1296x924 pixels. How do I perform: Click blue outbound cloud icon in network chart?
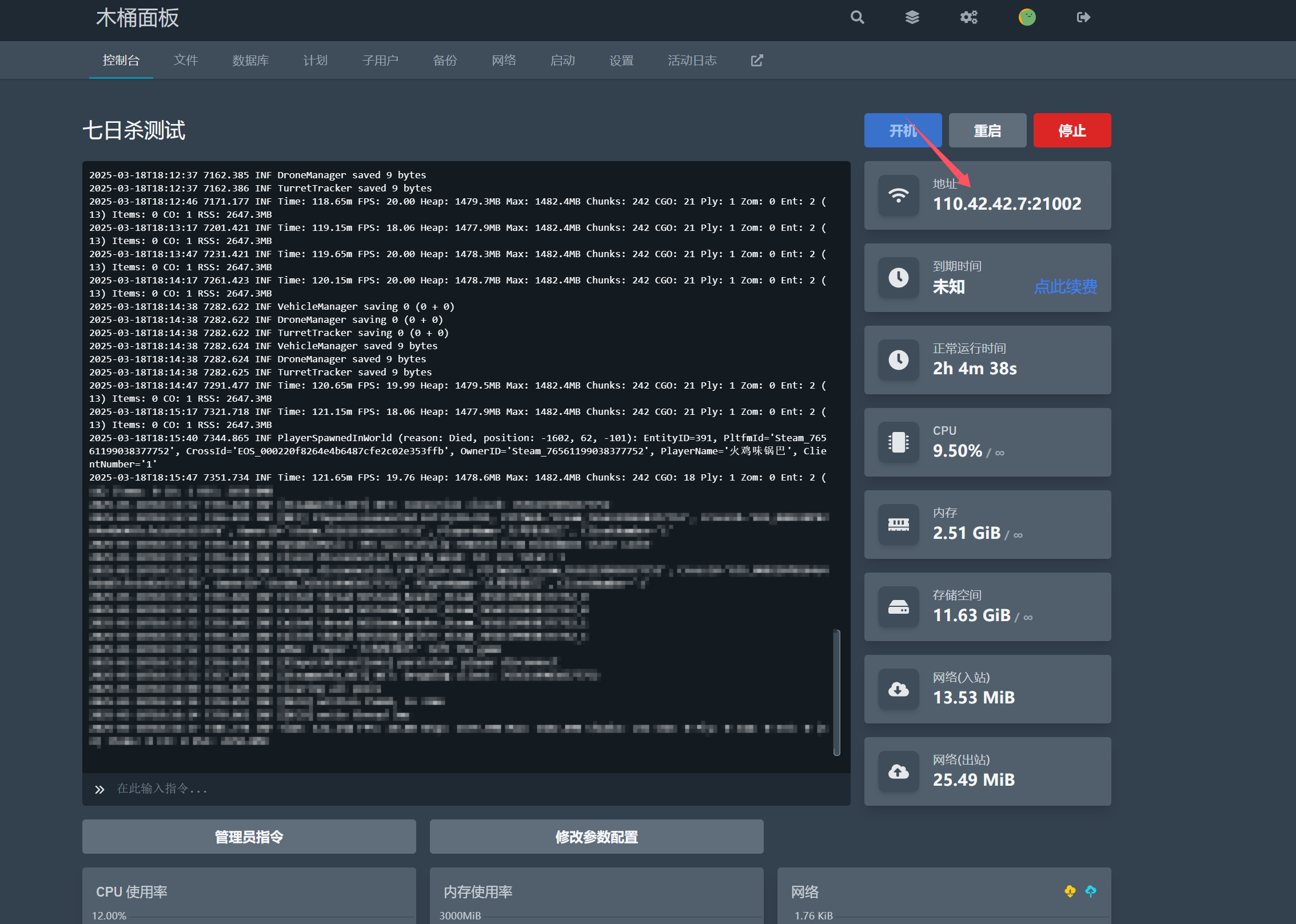point(1091,891)
